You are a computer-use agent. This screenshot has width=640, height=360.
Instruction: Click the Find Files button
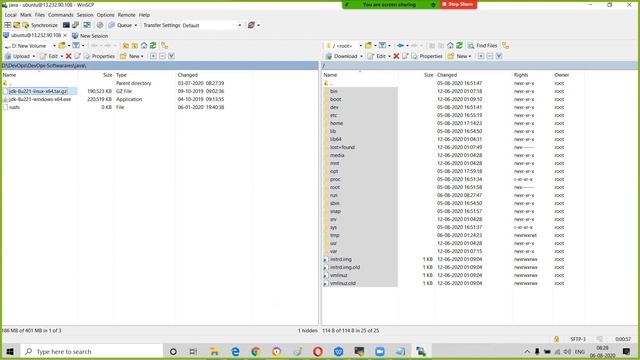[x=483, y=46]
